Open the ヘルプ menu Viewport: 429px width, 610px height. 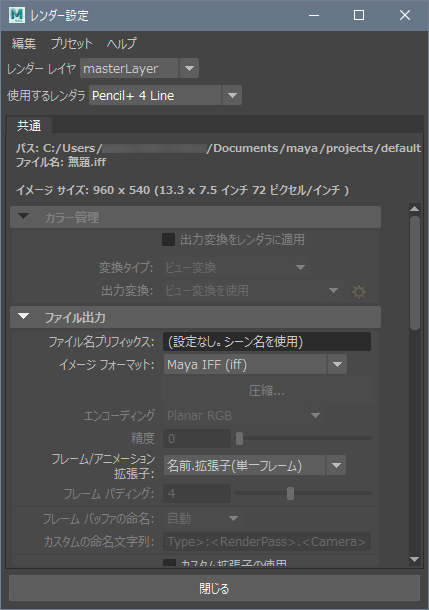(x=122, y=43)
